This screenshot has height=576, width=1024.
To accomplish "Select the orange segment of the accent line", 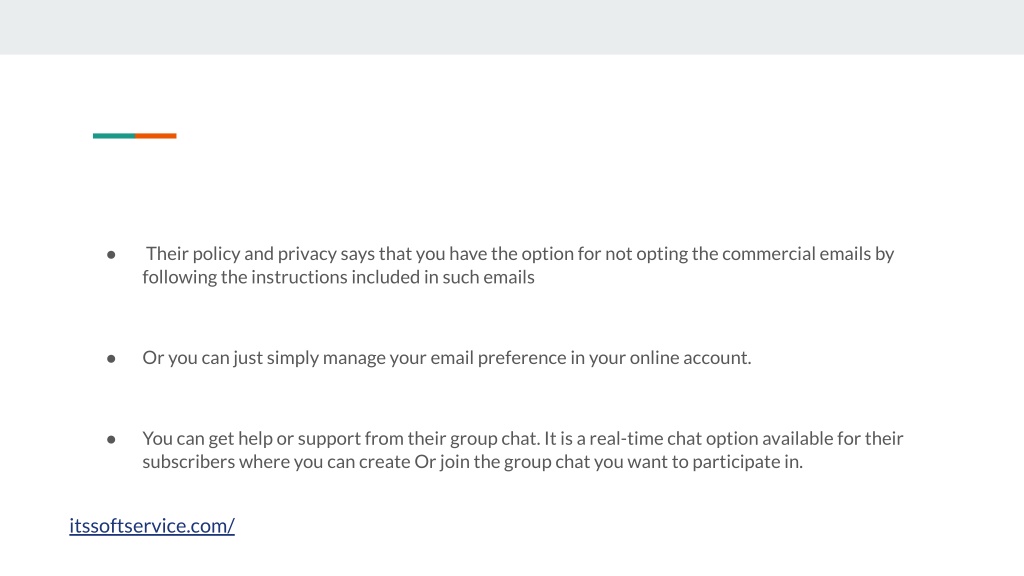I will coord(155,136).
